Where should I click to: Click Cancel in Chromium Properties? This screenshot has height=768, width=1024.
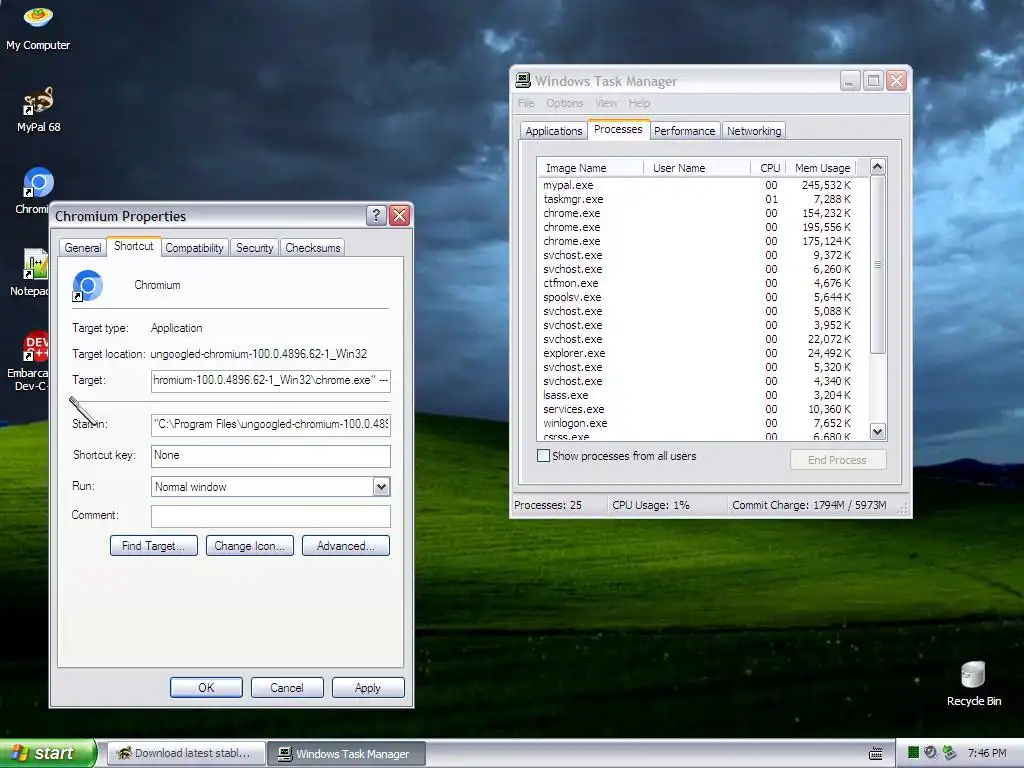tap(287, 688)
